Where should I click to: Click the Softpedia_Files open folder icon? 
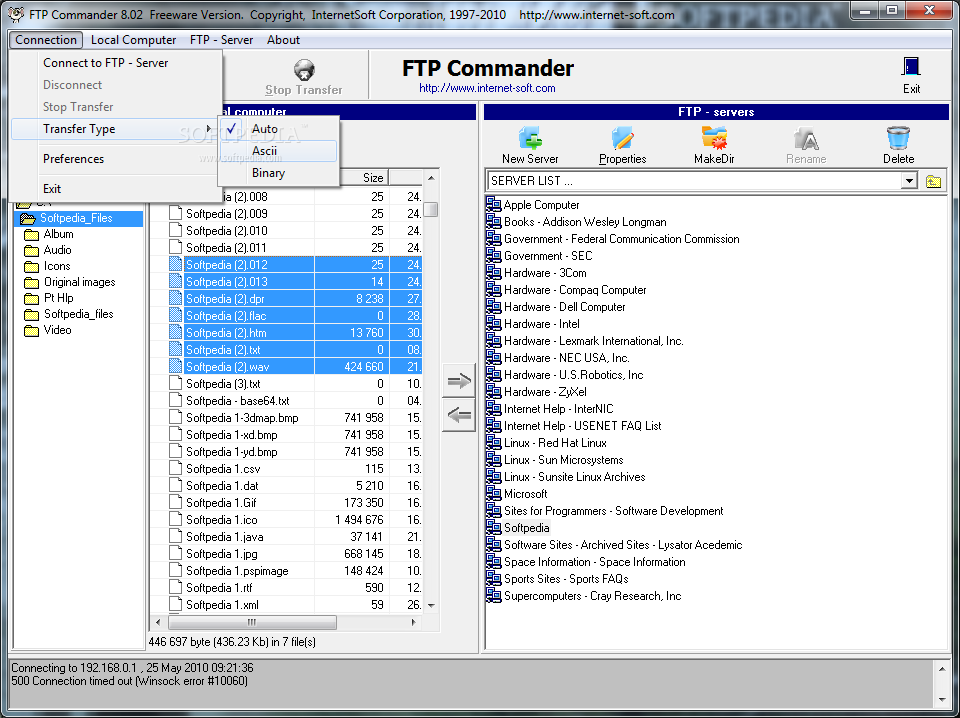pos(28,219)
